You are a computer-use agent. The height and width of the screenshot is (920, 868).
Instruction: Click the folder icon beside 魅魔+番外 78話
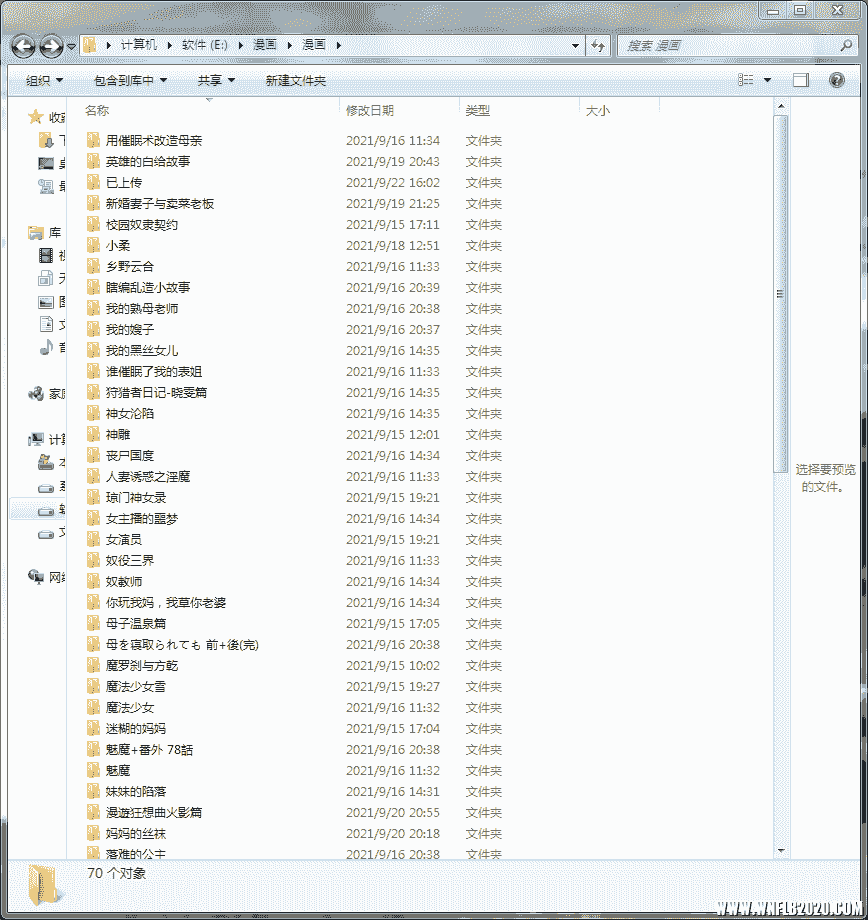click(x=93, y=749)
